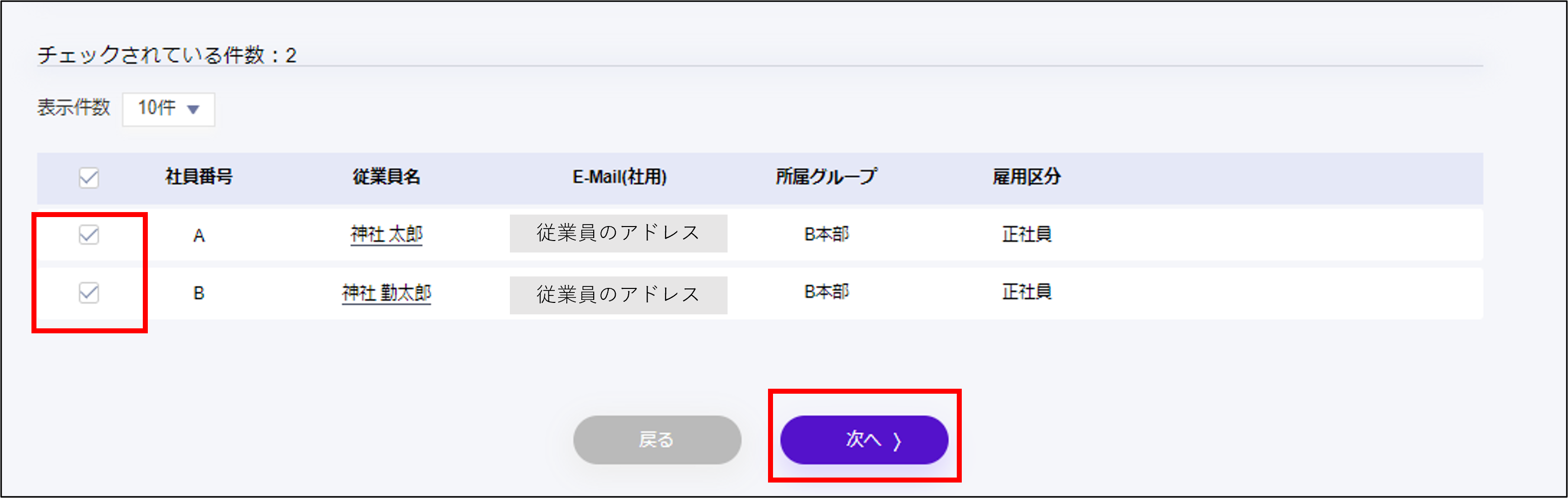The height and width of the screenshot is (498, 1568).
Task: Uncheck the checkbox for employee B
Action: click(89, 292)
